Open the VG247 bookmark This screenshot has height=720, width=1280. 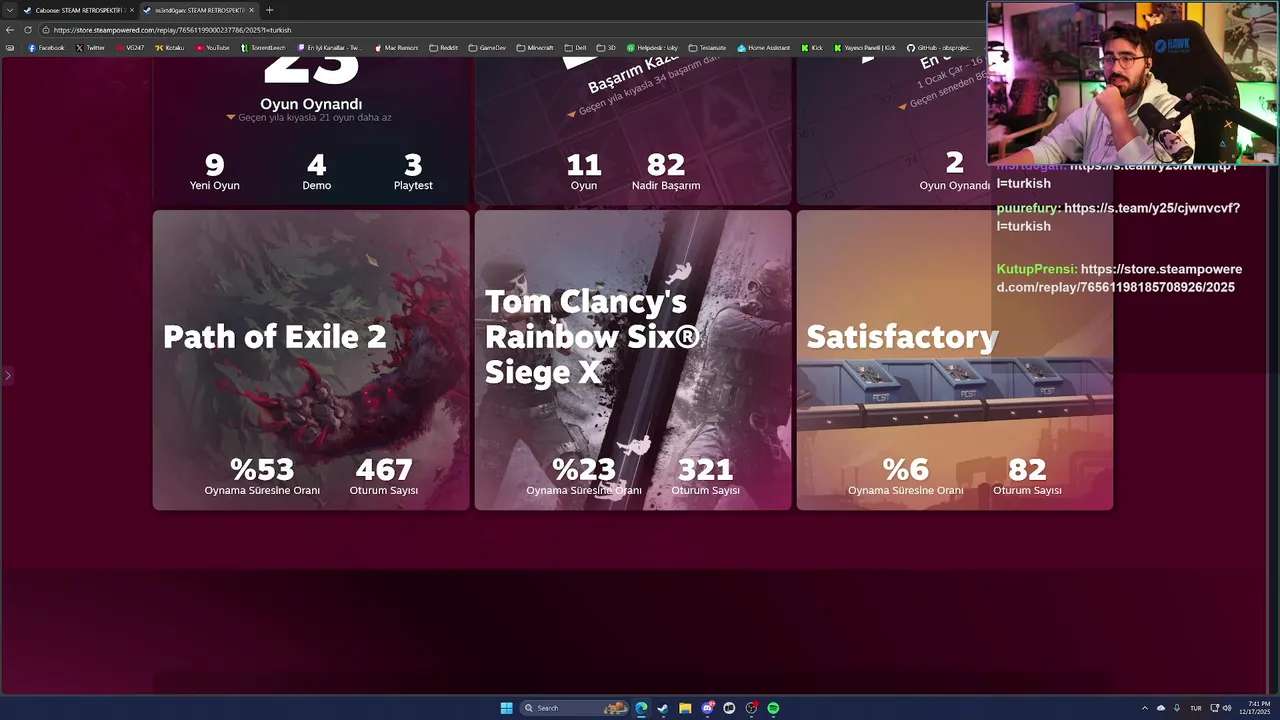130,48
